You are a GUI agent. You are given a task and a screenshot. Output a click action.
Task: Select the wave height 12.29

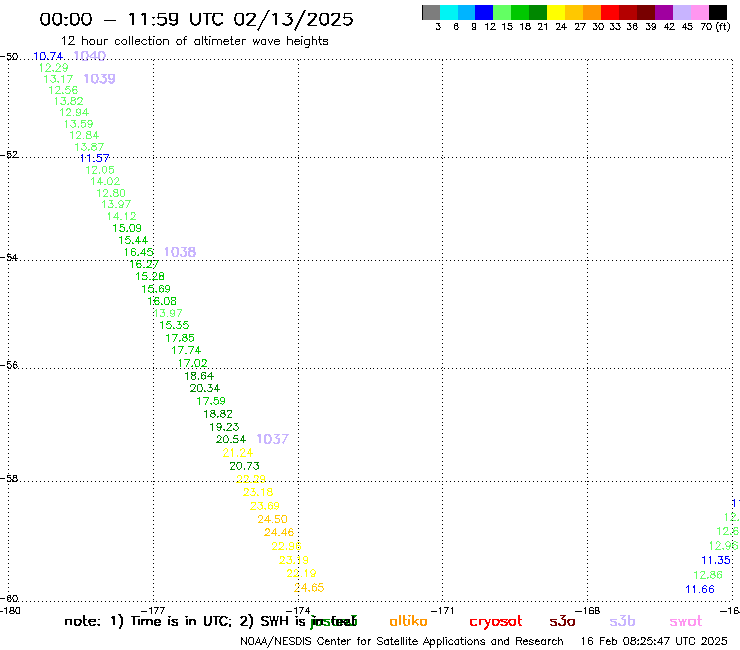(53, 68)
